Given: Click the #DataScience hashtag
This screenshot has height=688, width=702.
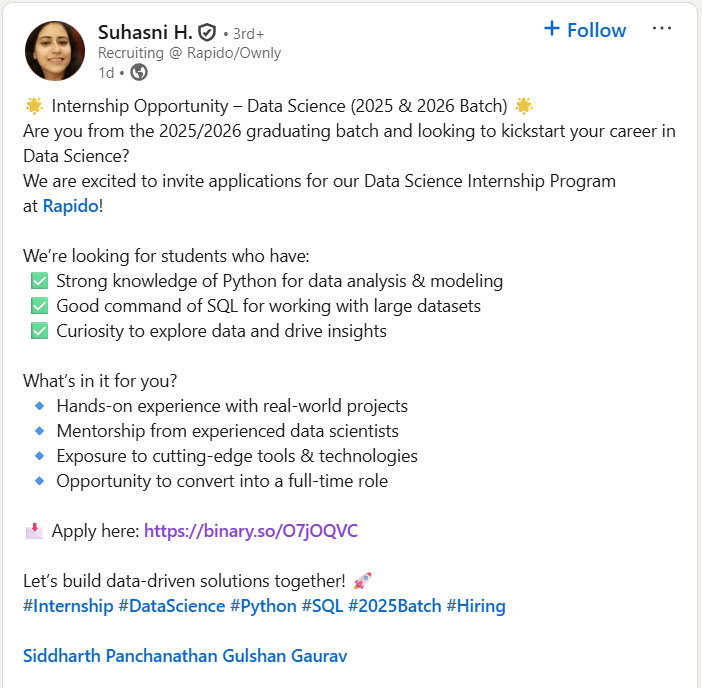Looking at the screenshot, I should coord(171,606).
